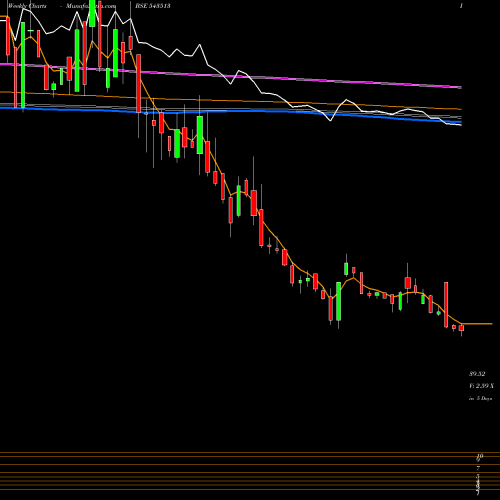This screenshot has height=500, width=500.
Task: Click the 'Weekly Charts' title text
Action: (27, 6)
